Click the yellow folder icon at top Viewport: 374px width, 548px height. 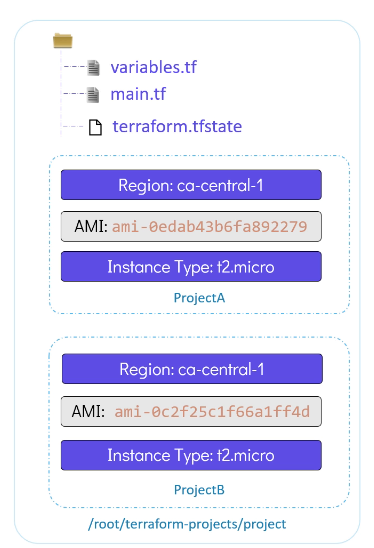[x=63, y=41]
